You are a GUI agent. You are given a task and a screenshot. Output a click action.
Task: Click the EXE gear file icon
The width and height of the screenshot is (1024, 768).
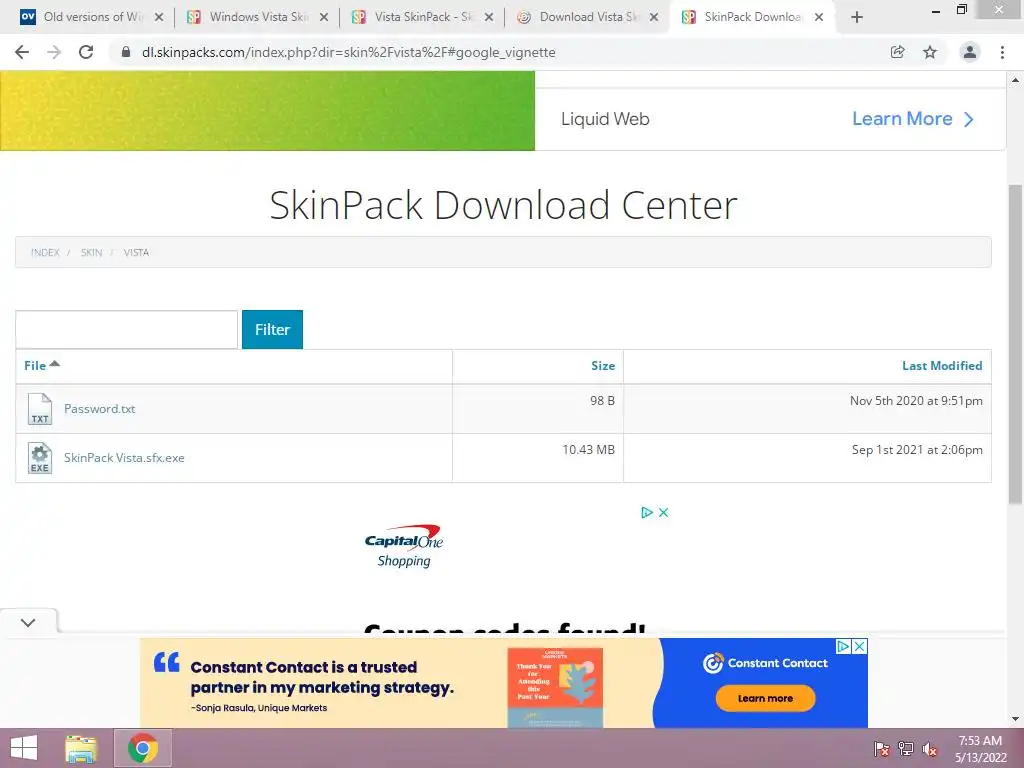(40, 458)
